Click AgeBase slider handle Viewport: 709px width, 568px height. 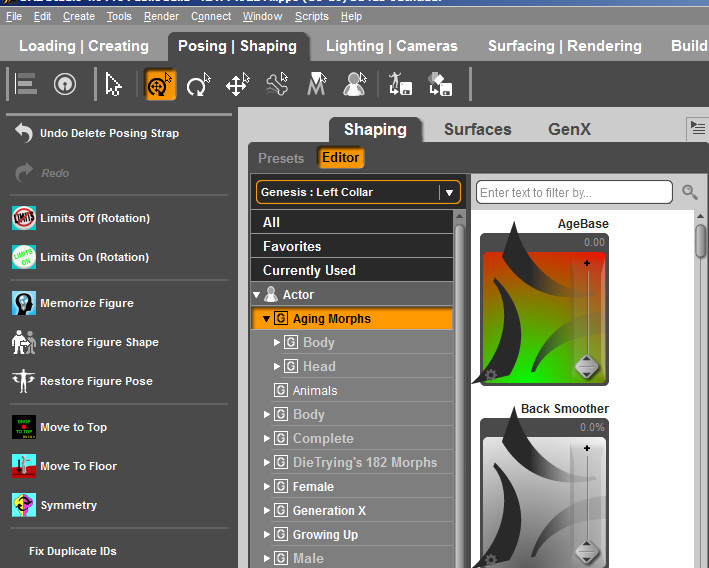[x=586, y=367]
